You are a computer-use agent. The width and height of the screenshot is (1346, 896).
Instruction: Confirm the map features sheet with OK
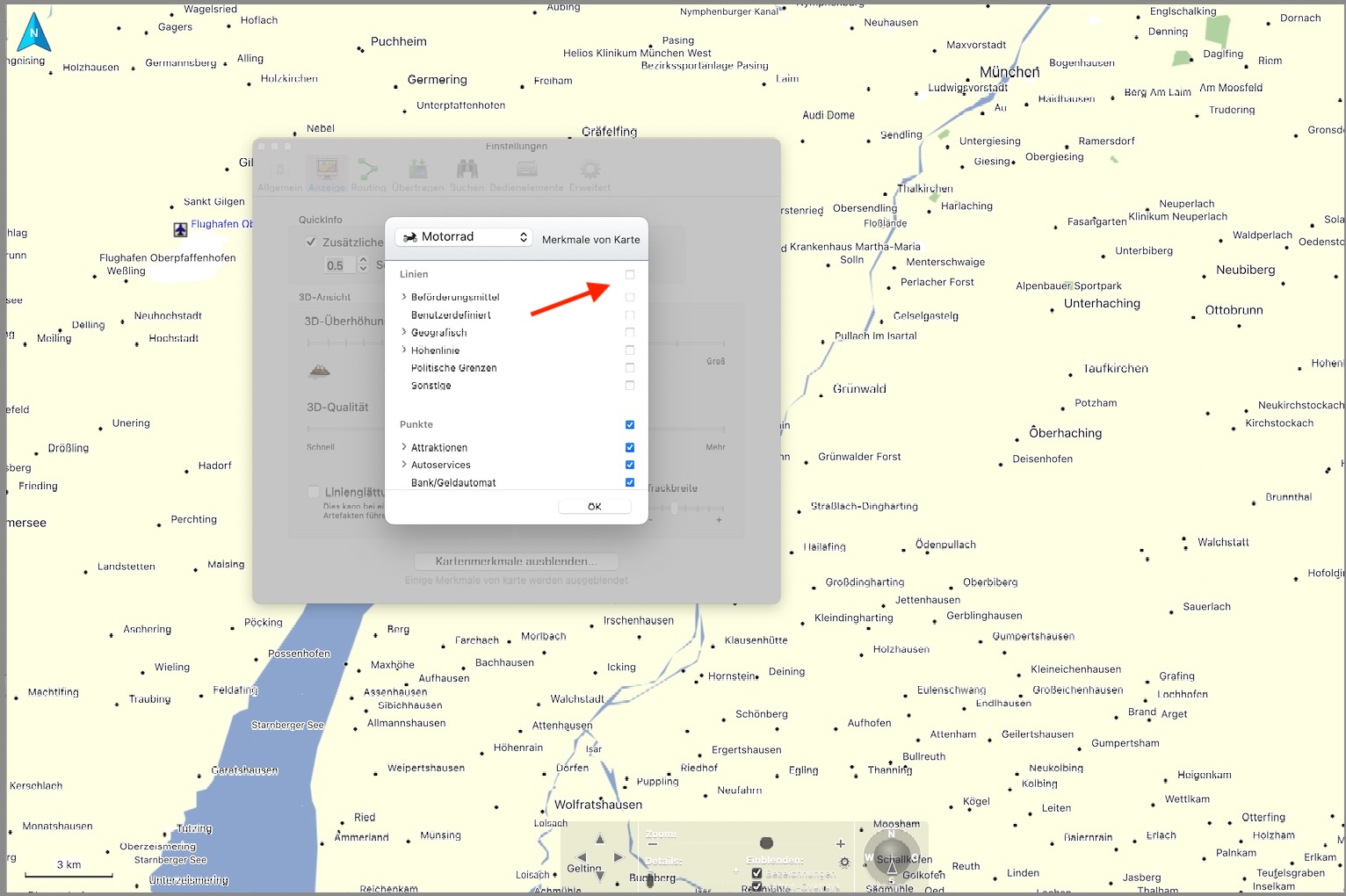pos(595,506)
